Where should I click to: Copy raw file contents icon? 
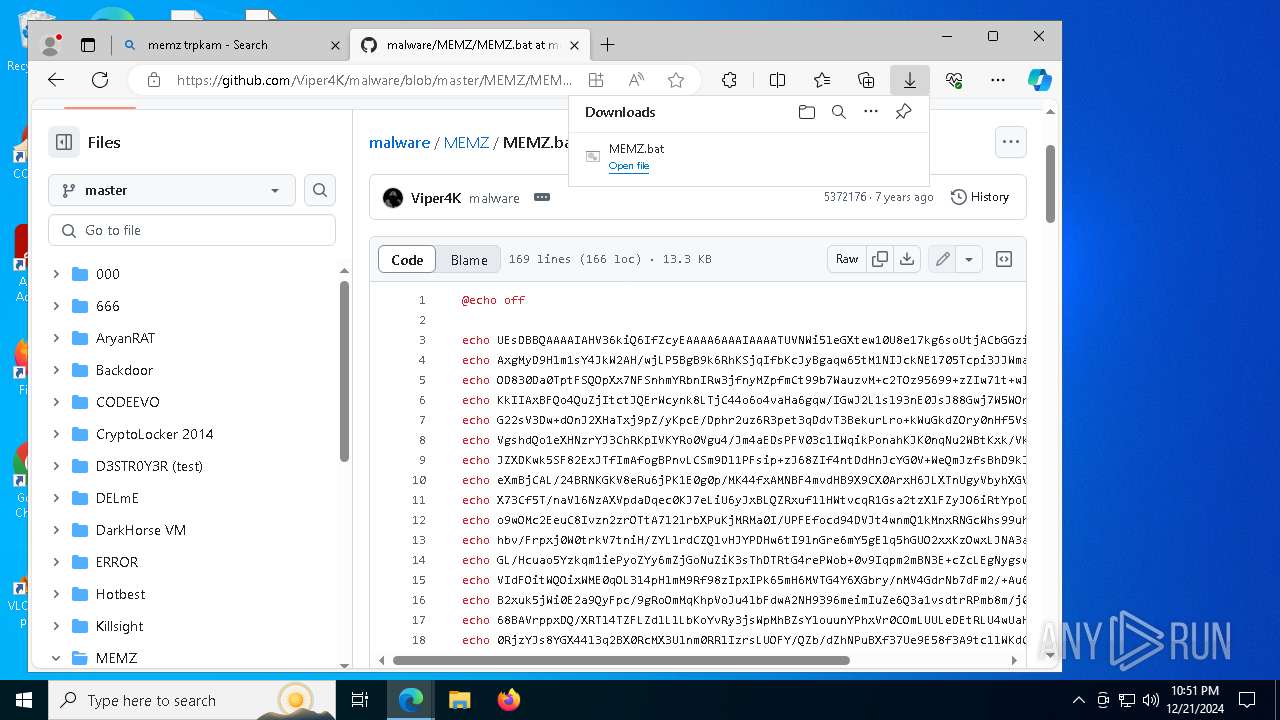[x=880, y=259]
